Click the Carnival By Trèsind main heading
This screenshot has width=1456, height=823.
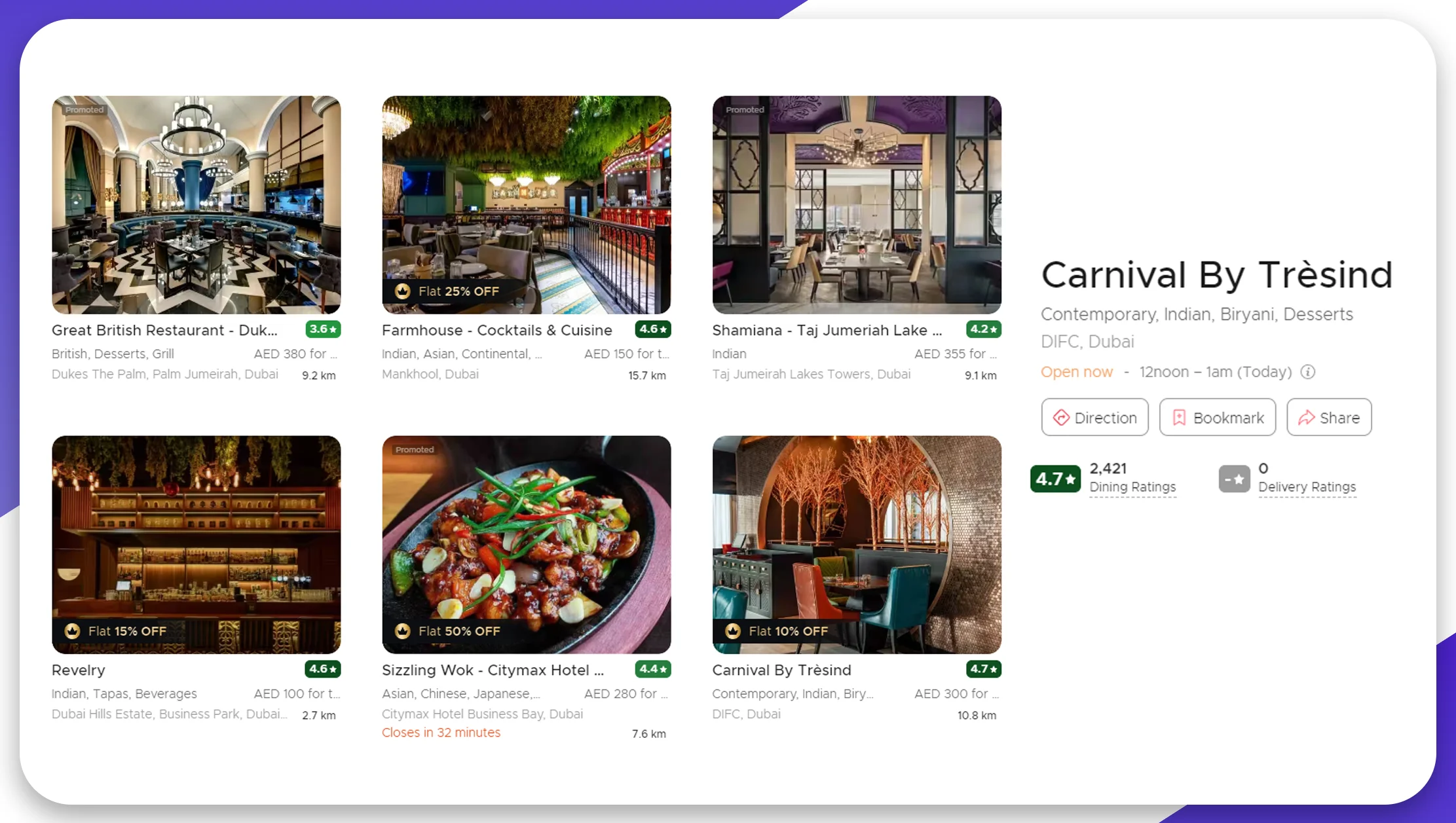coord(1217,275)
